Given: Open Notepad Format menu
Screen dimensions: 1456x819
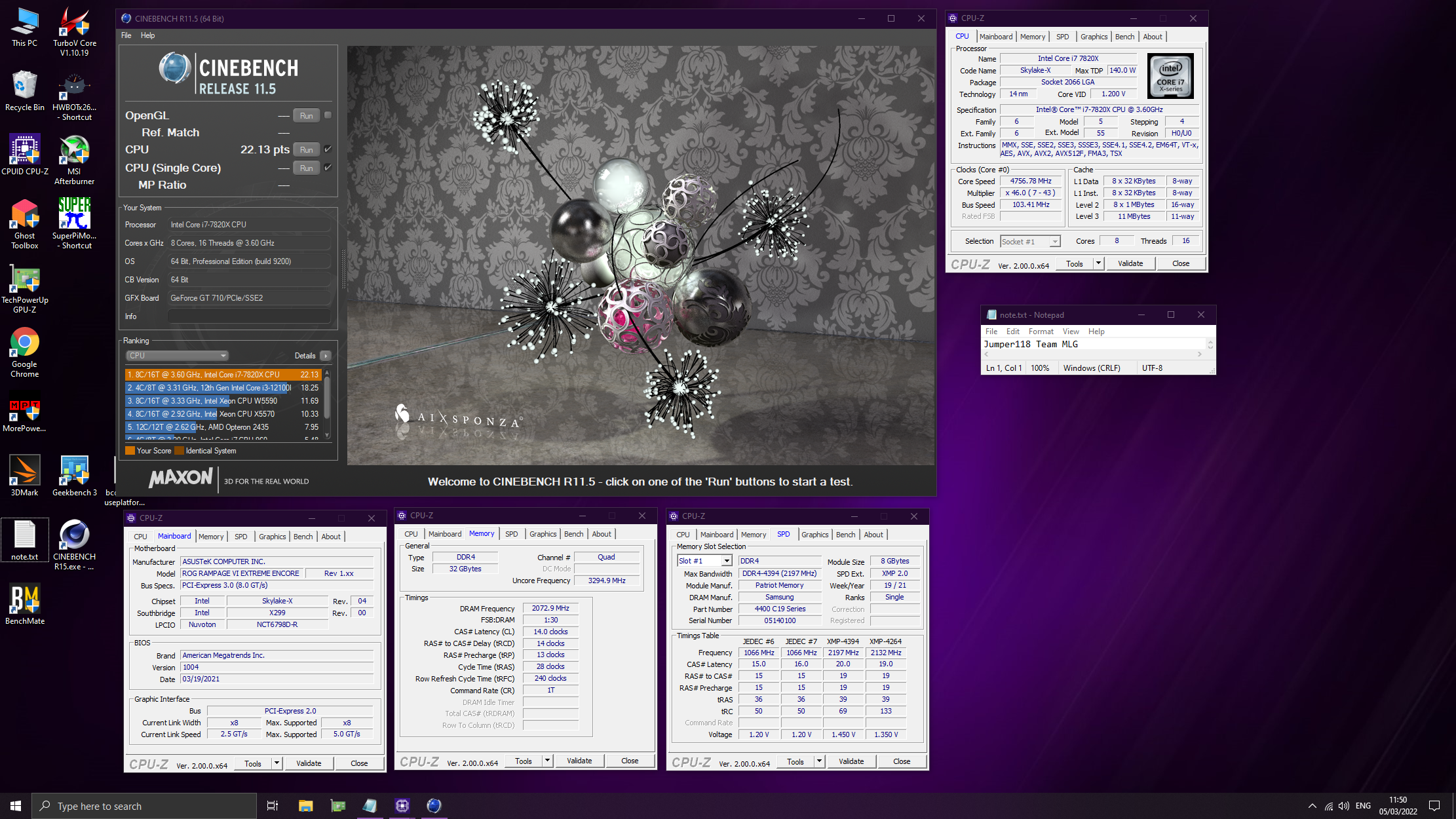Looking at the screenshot, I should pos(1041,332).
